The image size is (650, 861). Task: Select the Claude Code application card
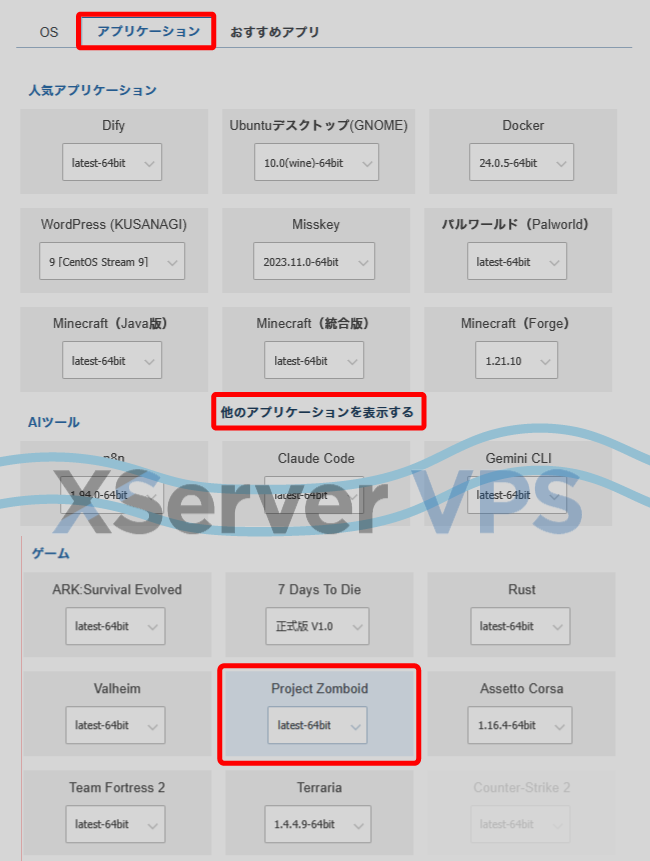(316, 459)
